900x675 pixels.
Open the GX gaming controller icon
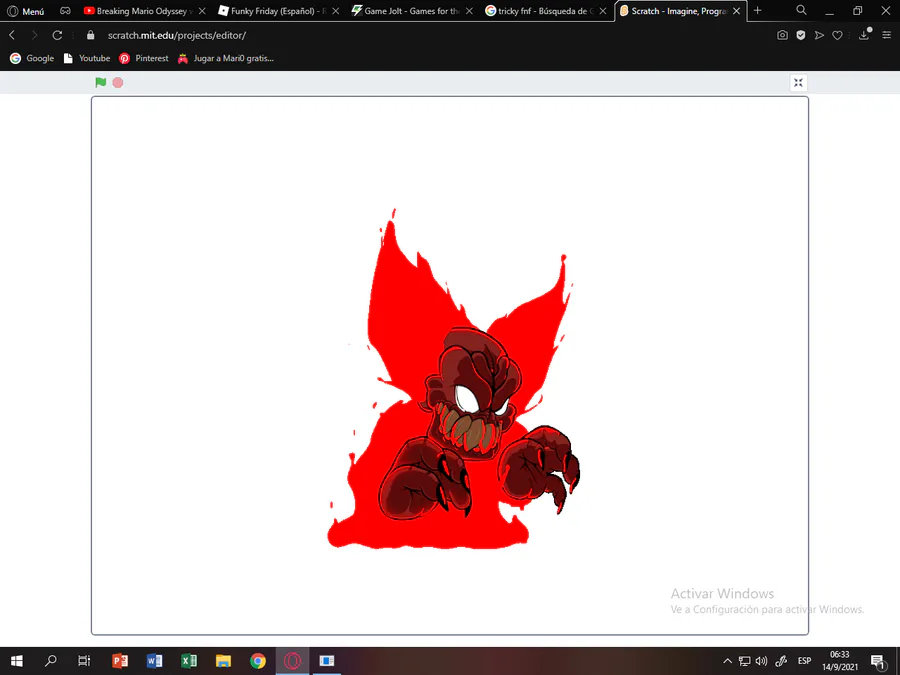65,11
